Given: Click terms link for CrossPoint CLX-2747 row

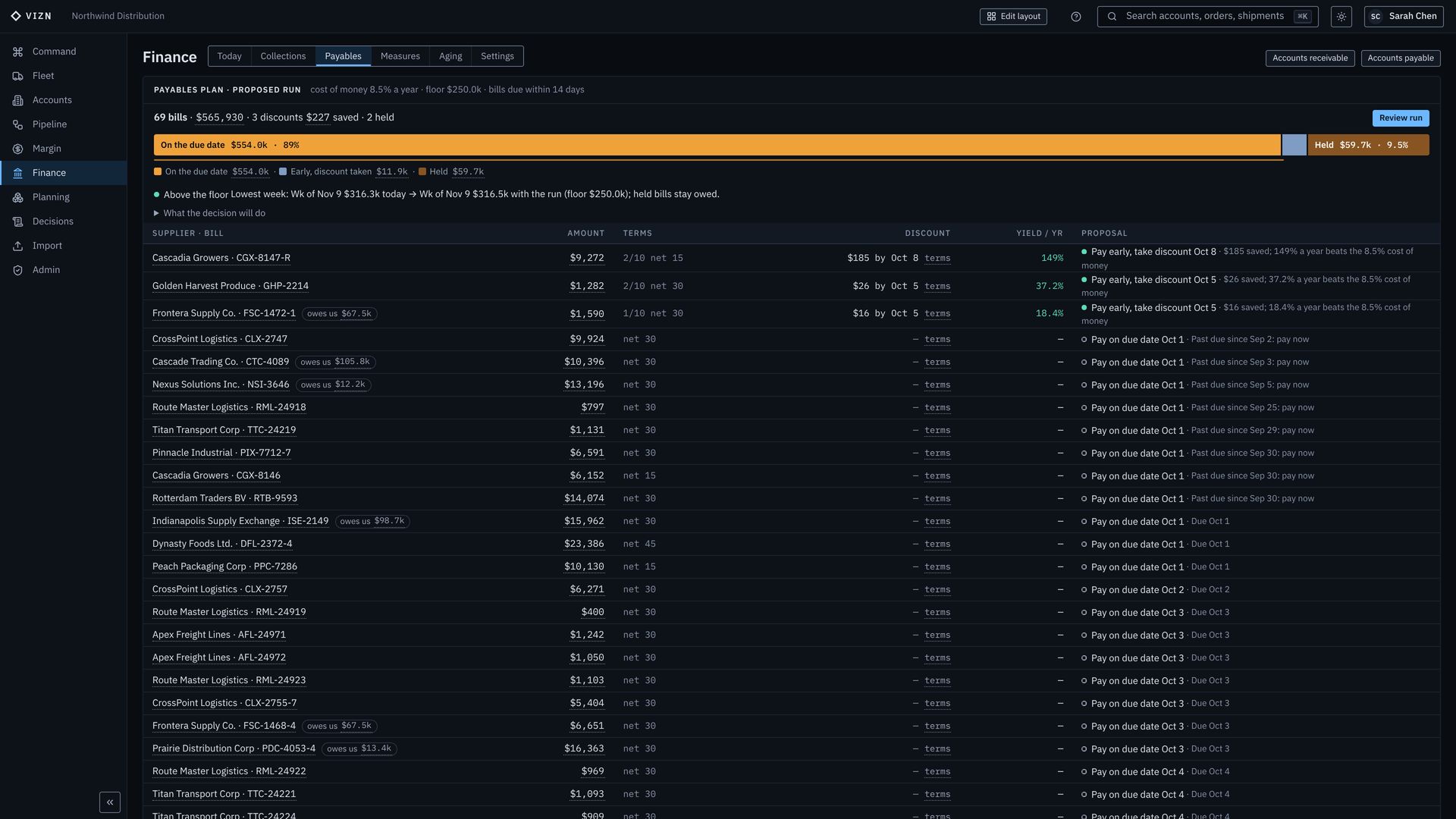Looking at the screenshot, I should [x=937, y=340].
